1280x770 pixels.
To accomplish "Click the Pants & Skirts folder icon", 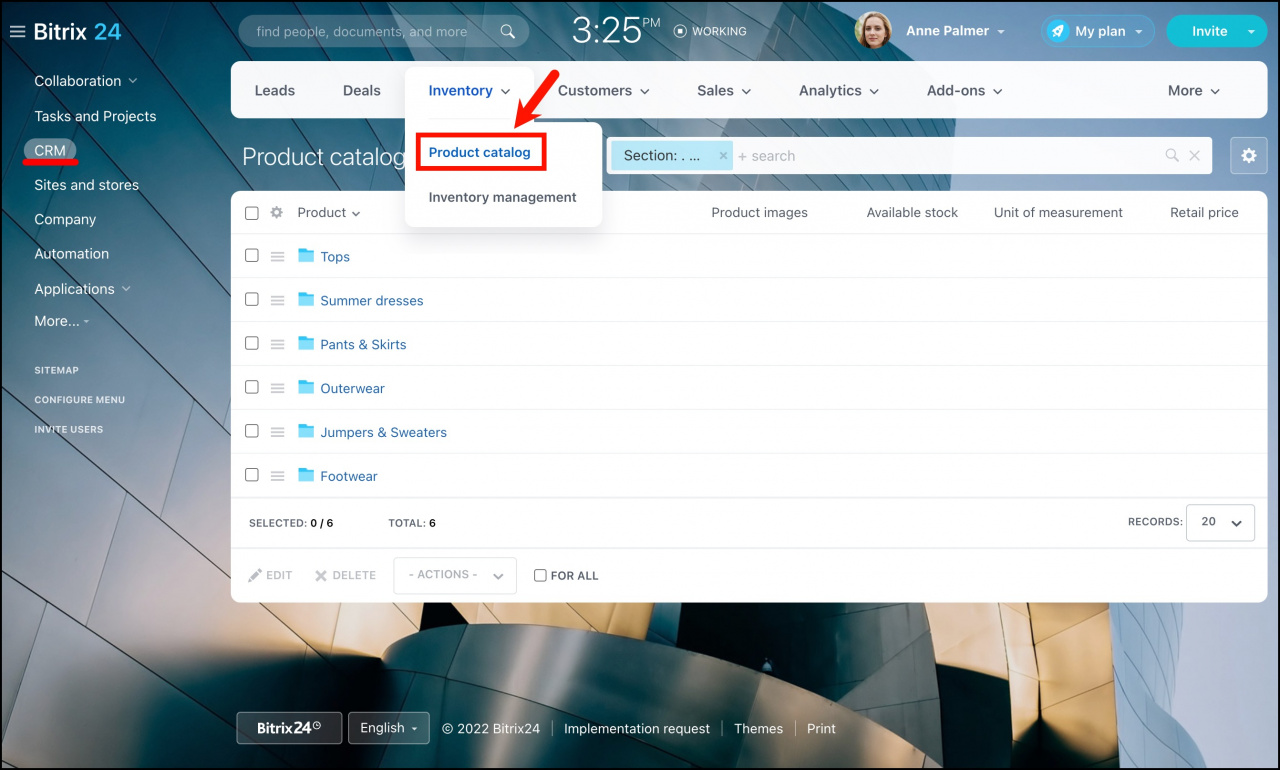I will coord(306,344).
